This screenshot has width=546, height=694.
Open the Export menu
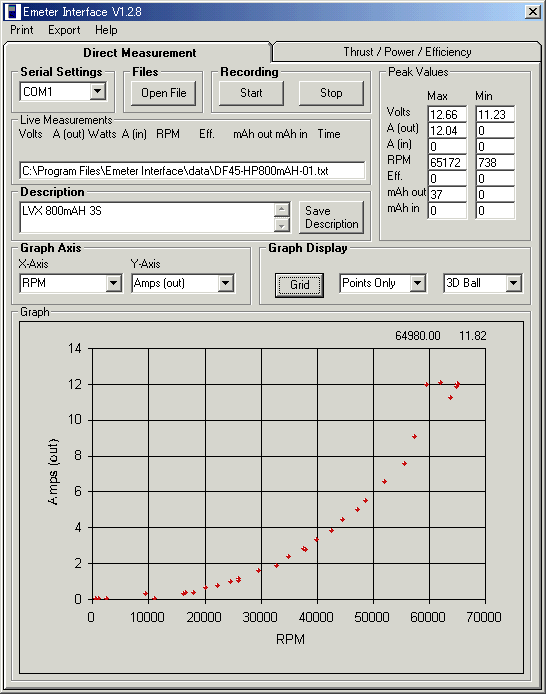pos(64,30)
